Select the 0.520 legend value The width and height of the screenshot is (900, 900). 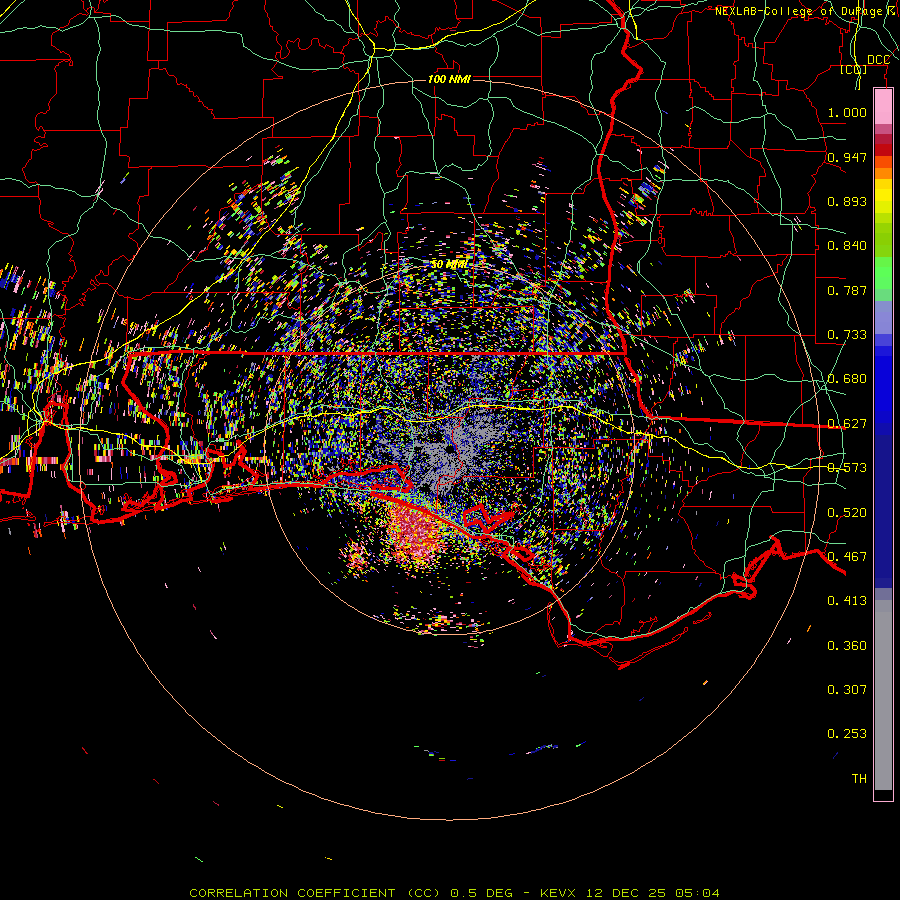point(847,513)
